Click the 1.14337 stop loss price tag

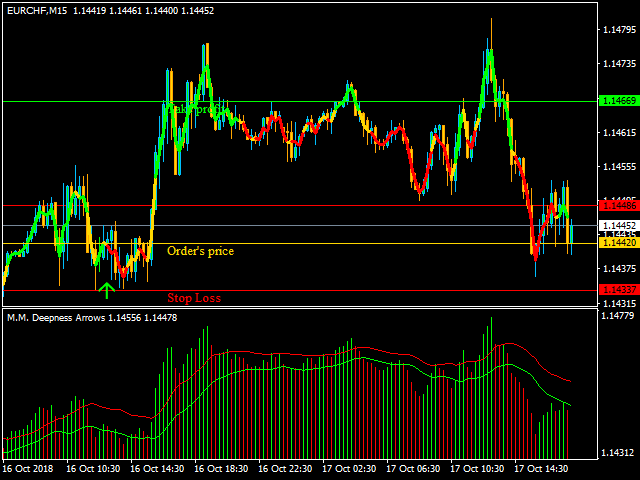[619, 290]
